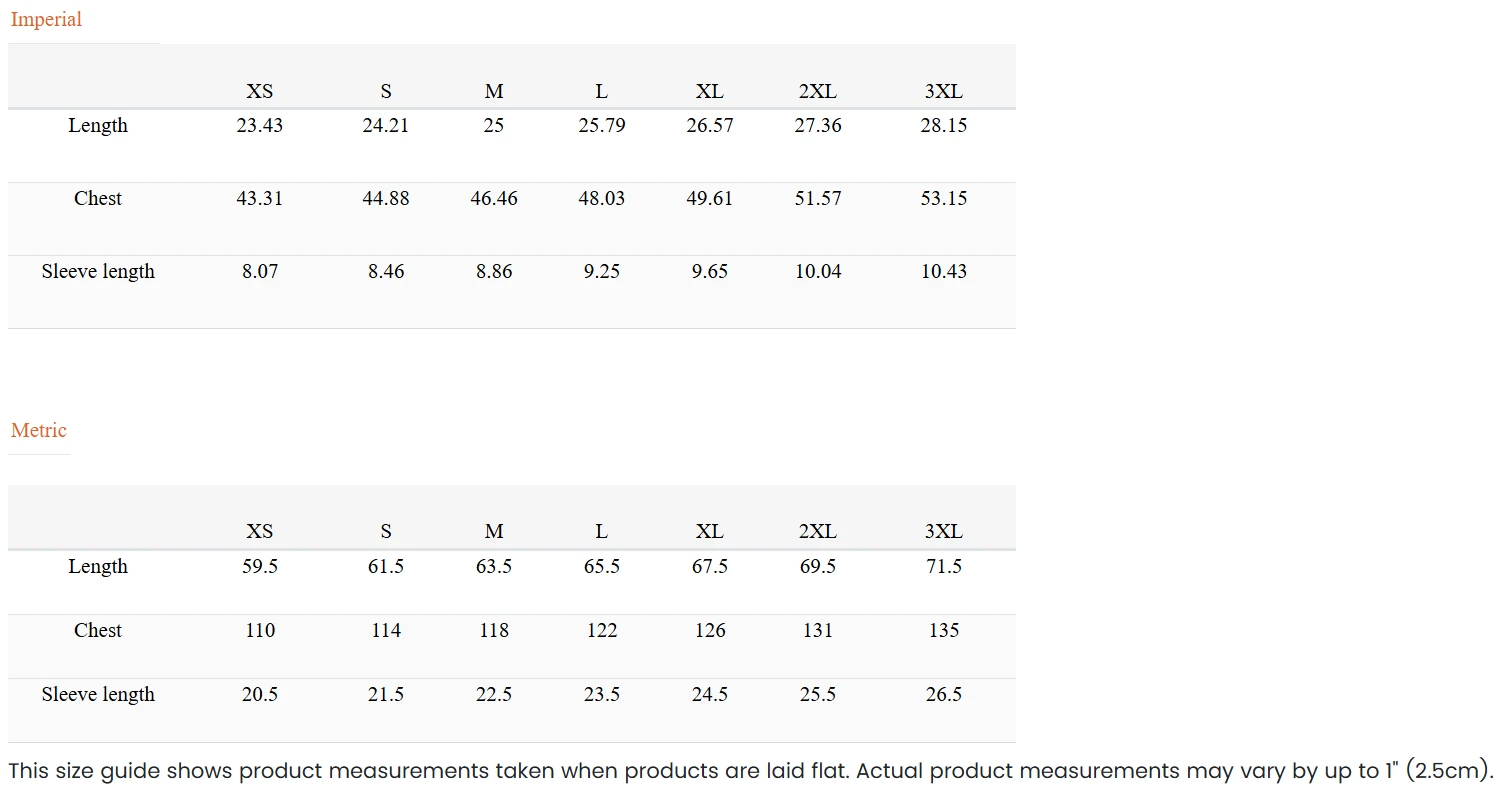1512x797 pixels.
Task: Click the 2XL column header in Metric table
Action: tap(817, 532)
